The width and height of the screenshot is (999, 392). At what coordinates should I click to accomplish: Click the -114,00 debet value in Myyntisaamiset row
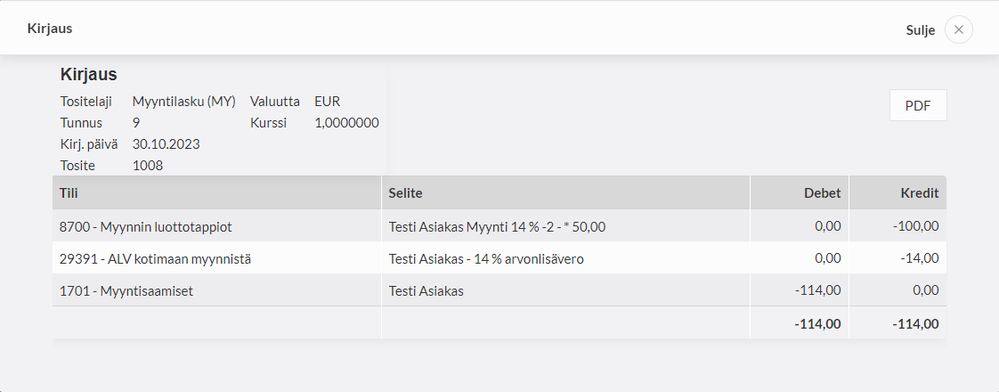coord(818,291)
